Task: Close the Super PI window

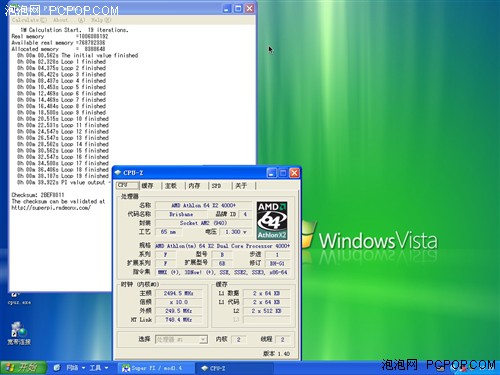Action: (x=249, y=8)
